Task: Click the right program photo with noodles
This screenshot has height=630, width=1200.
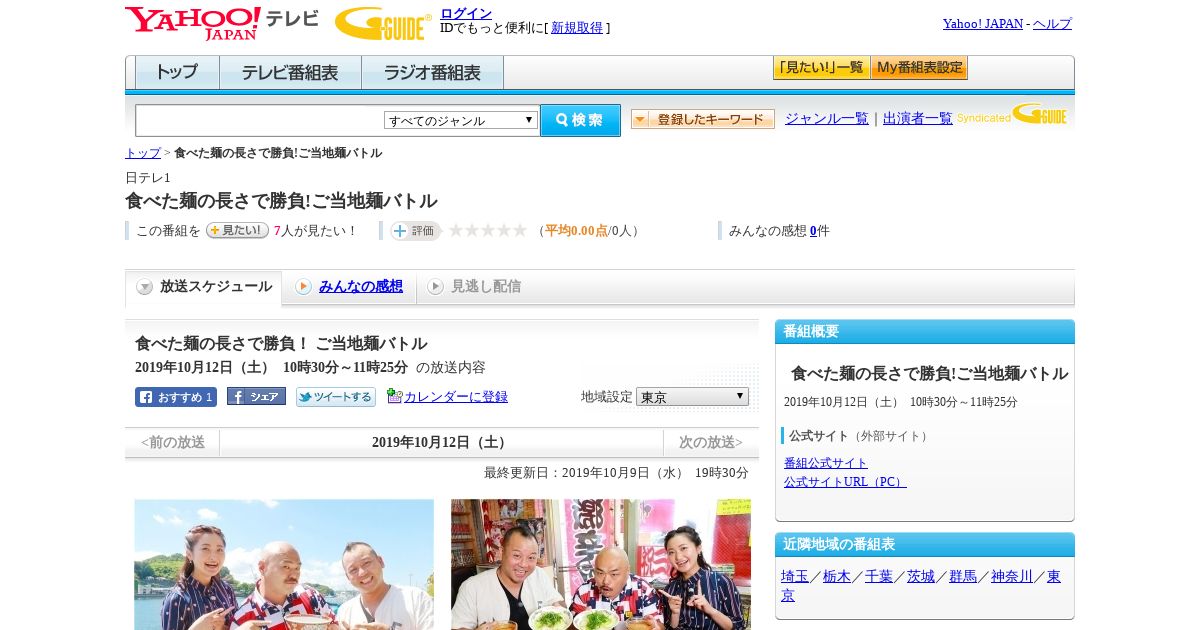Action: [x=601, y=564]
